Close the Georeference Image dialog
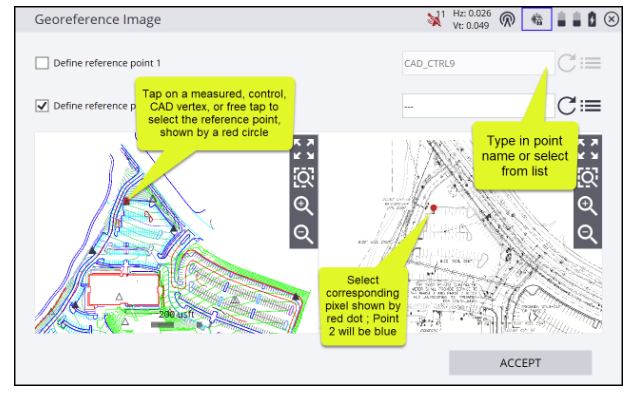 click(611, 19)
